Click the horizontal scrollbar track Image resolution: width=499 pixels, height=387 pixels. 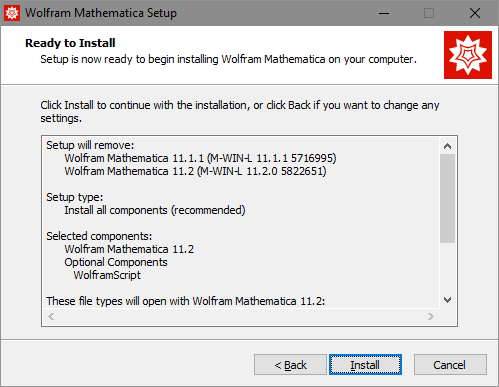tap(241, 316)
